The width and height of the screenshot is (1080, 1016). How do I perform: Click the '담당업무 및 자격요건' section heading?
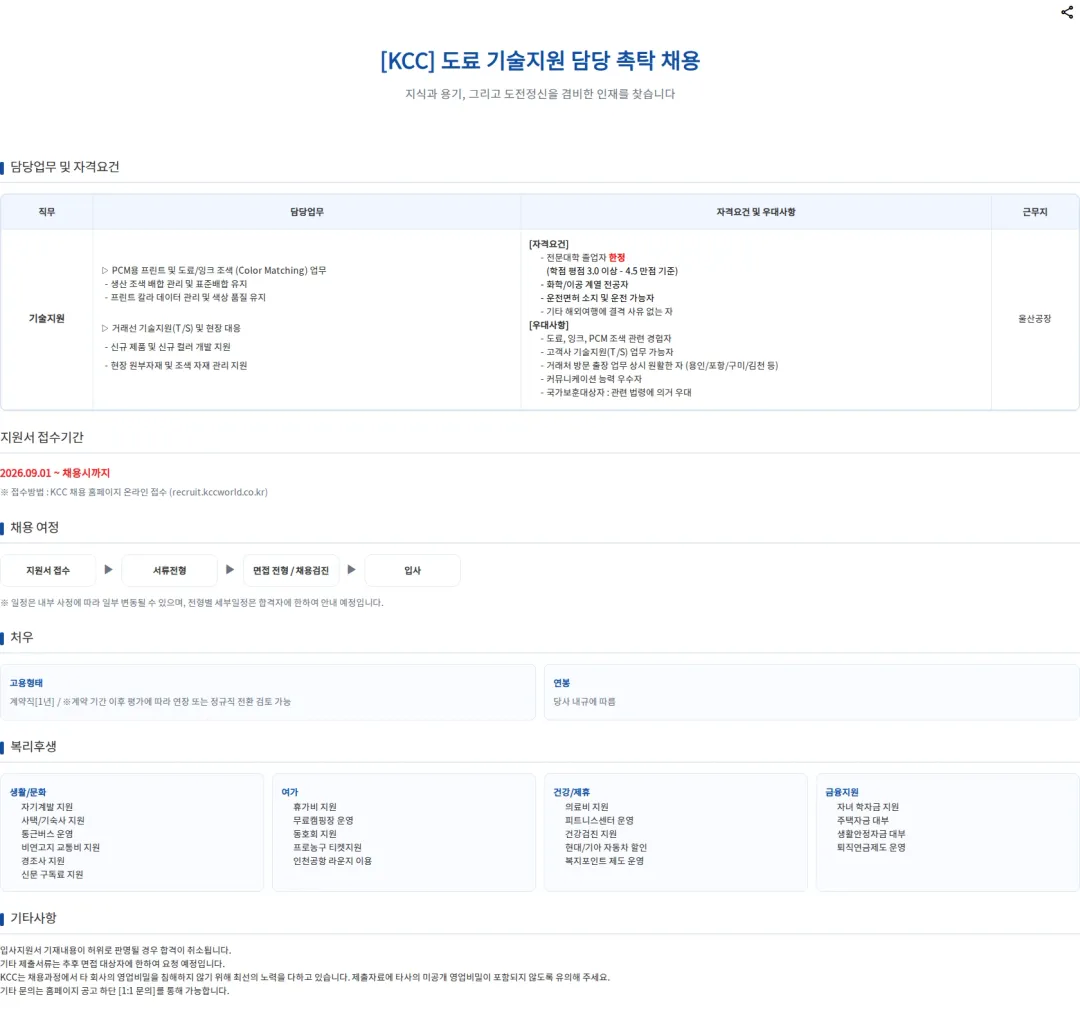(65, 167)
